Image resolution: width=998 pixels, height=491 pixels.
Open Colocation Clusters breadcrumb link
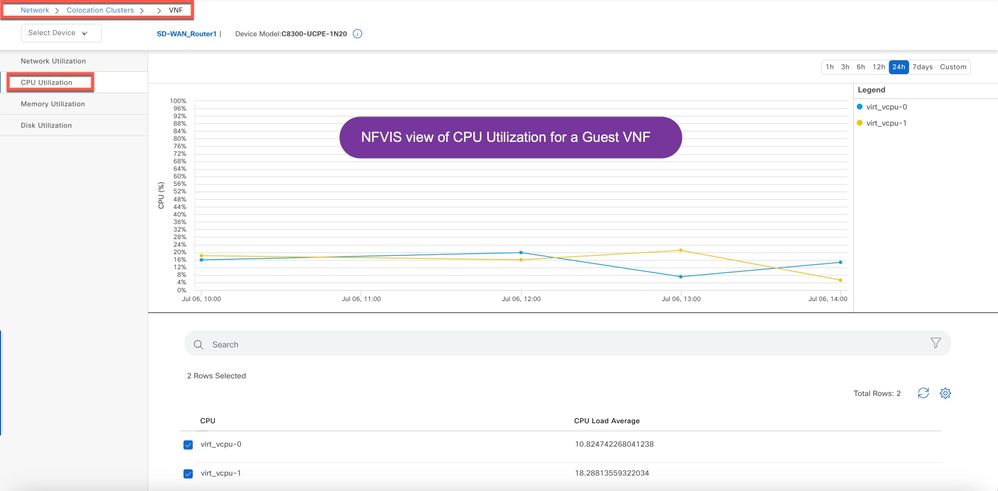(x=100, y=10)
